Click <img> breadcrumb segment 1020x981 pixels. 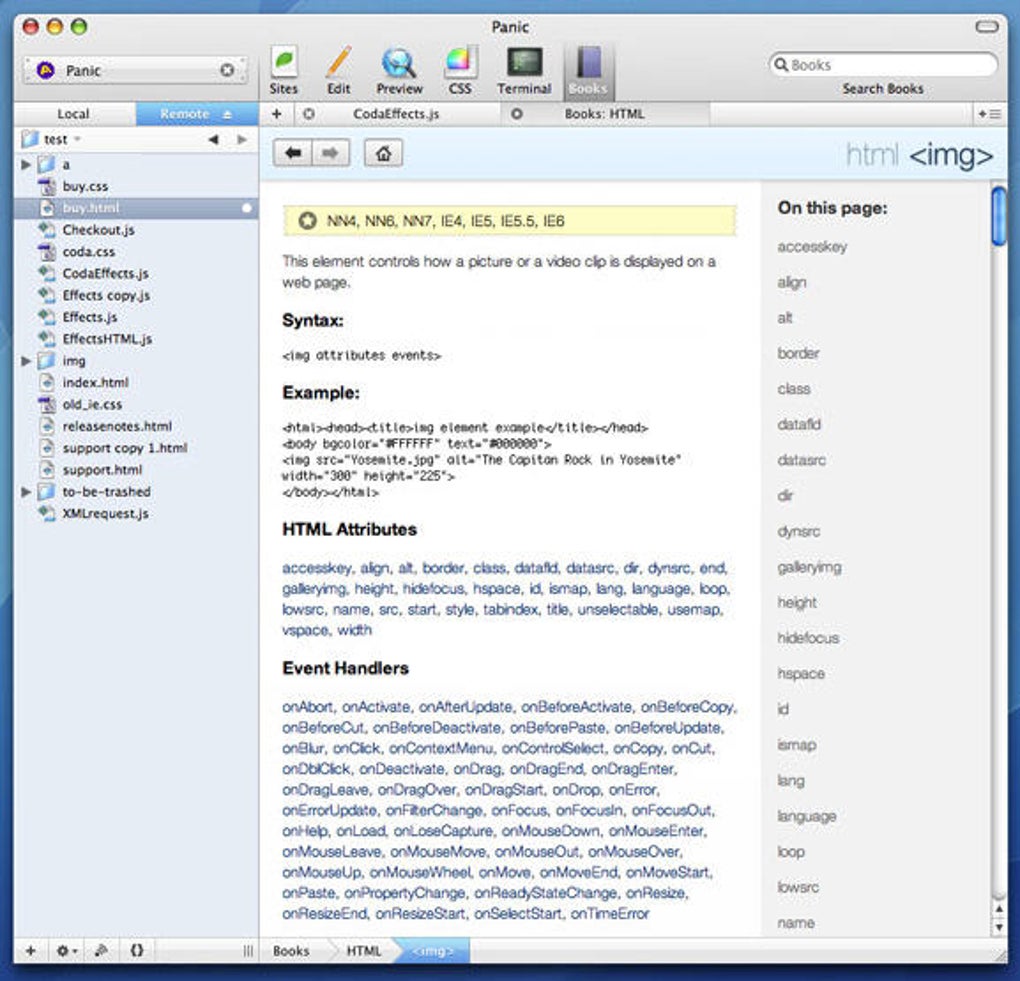tap(433, 951)
